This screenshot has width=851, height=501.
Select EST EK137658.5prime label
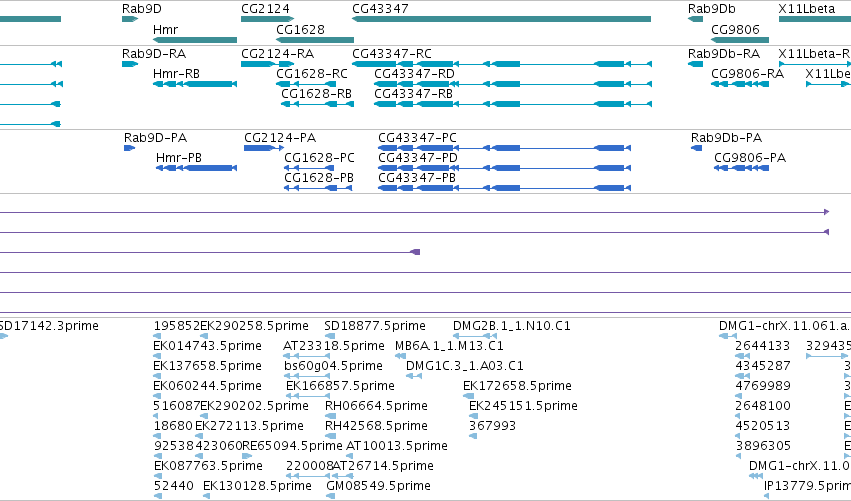tap(207, 366)
